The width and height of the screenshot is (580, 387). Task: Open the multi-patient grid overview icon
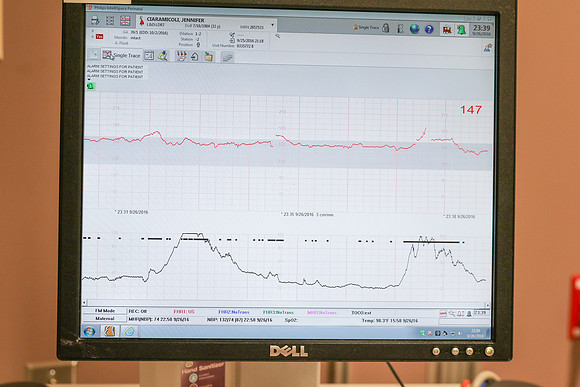tap(110, 20)
